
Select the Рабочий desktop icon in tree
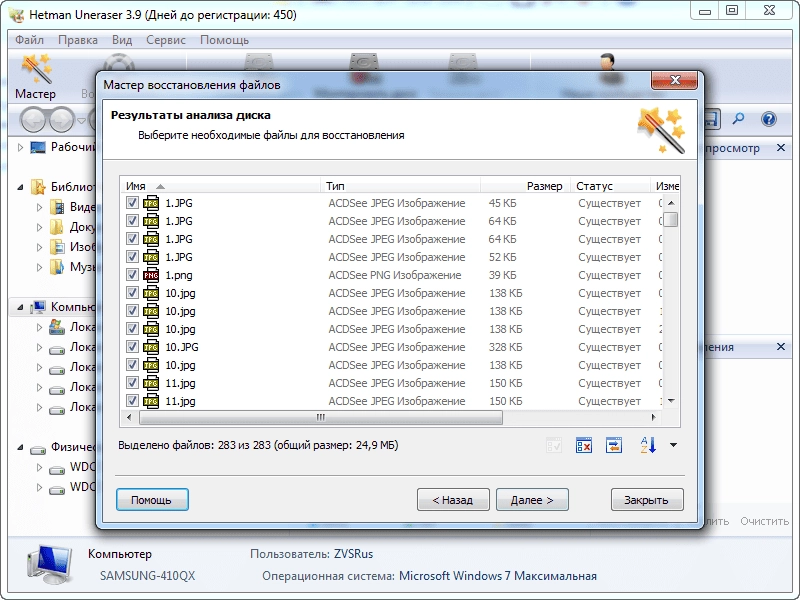click(x=38, y=147)
